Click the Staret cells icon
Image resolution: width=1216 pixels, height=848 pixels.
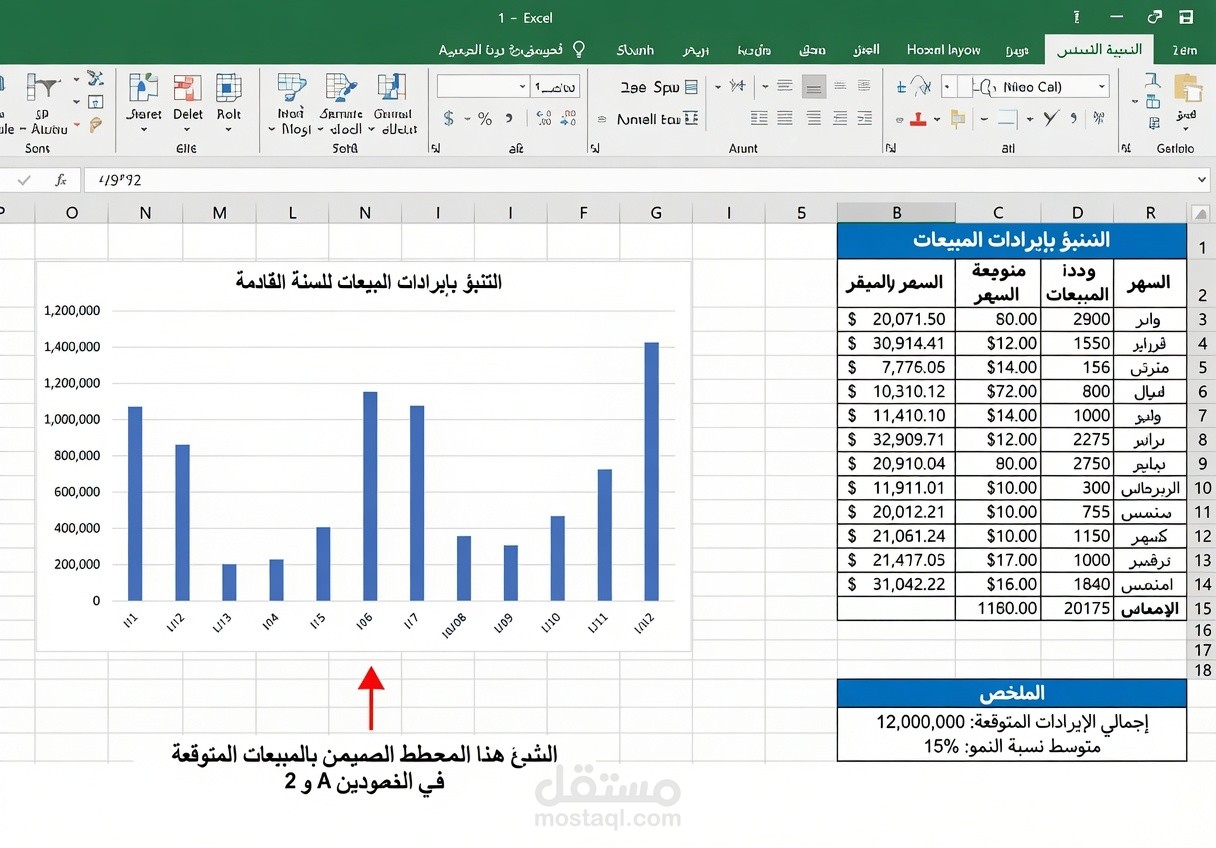point(143,88)
